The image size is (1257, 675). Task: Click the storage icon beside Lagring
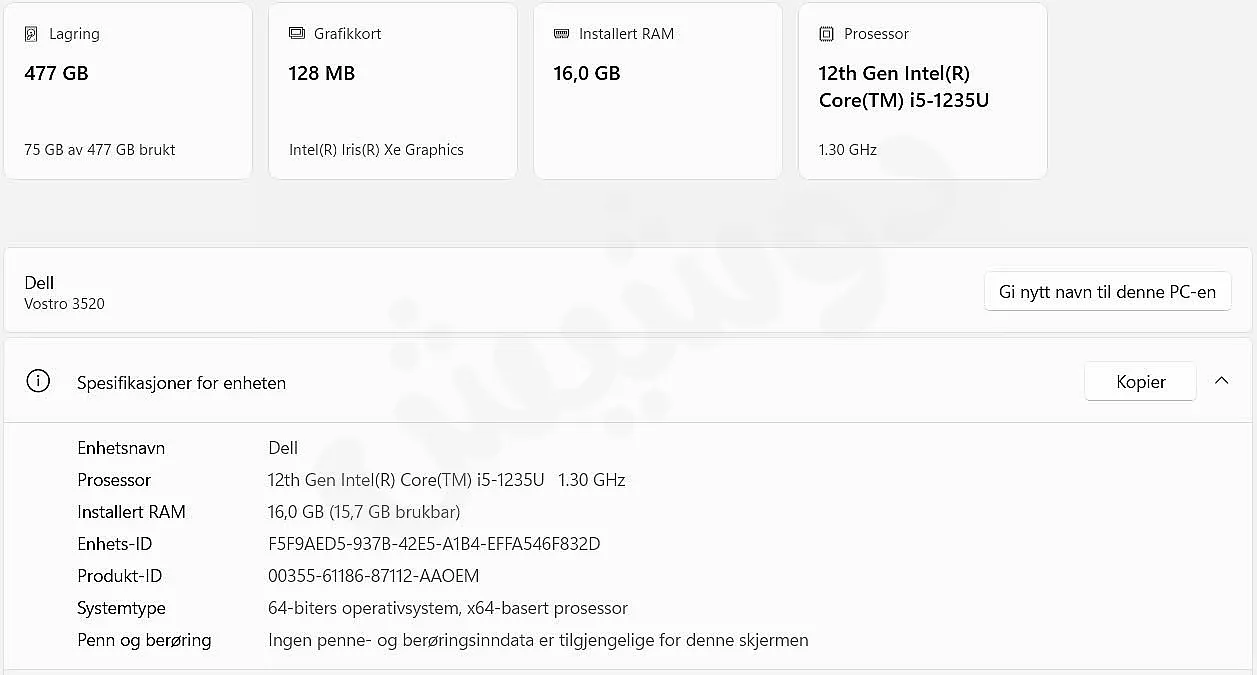tap(31, 34)
